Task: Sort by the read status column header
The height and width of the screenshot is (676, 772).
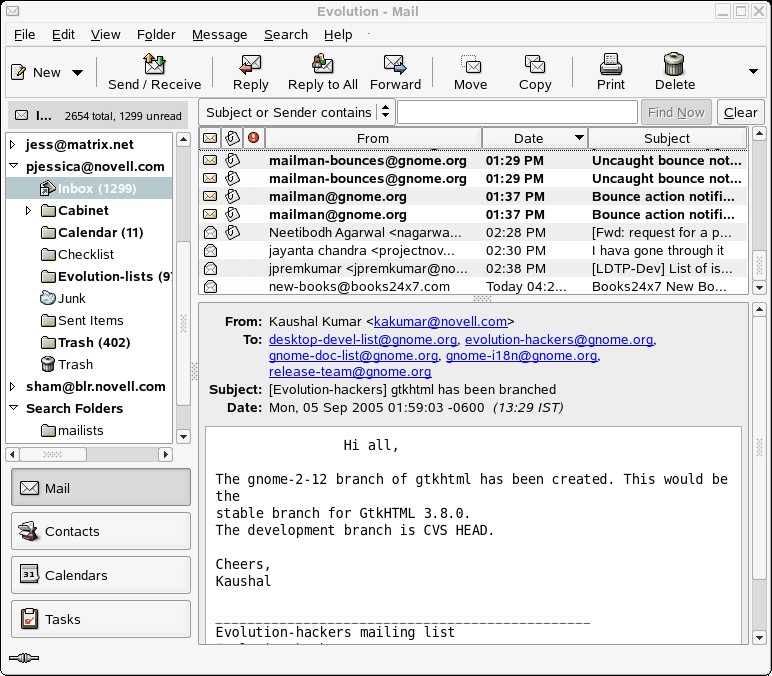Action: click(x=210, y=138)
